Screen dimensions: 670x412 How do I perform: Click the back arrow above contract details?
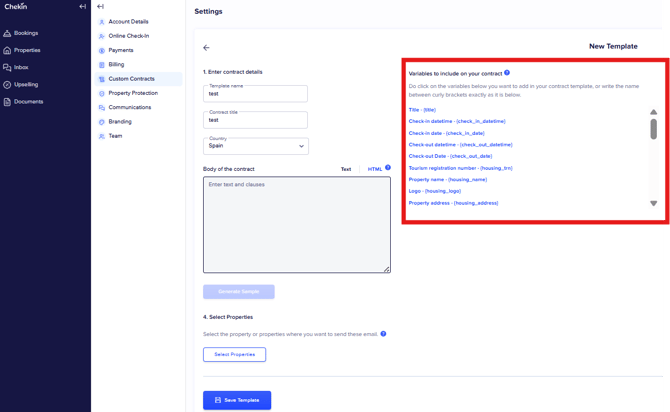tap(207, 47)
